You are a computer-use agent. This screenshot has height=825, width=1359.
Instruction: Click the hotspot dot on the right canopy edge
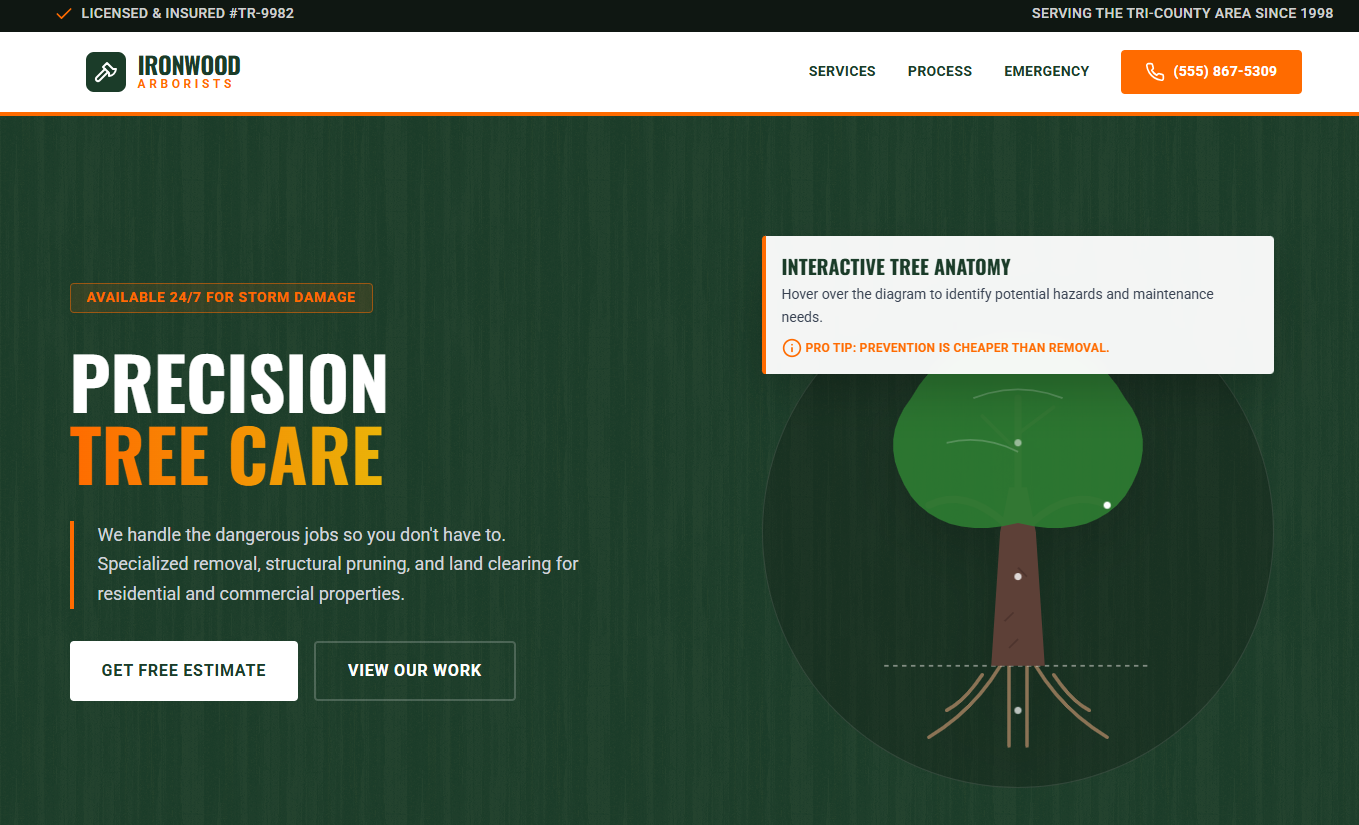point(1107,505)
